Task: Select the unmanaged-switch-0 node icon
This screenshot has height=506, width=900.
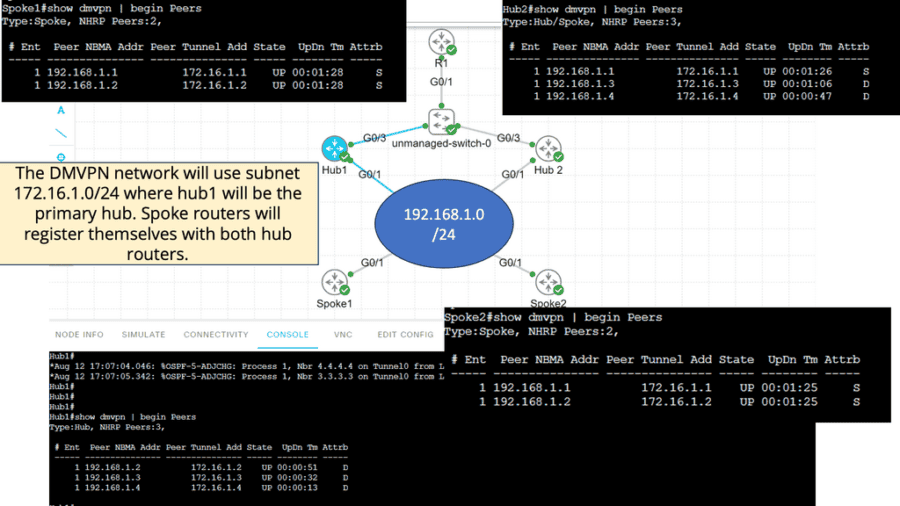Action: (441, 122)
